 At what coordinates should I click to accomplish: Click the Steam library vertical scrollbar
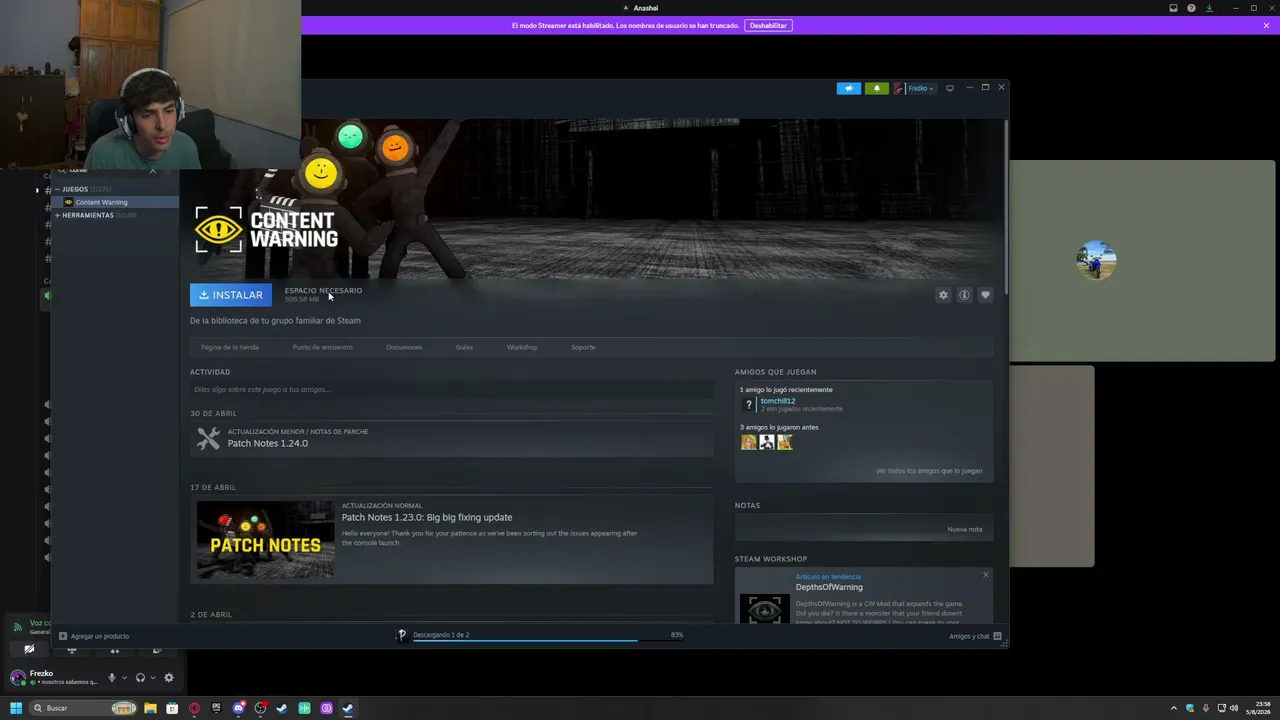coord(1005,208)
